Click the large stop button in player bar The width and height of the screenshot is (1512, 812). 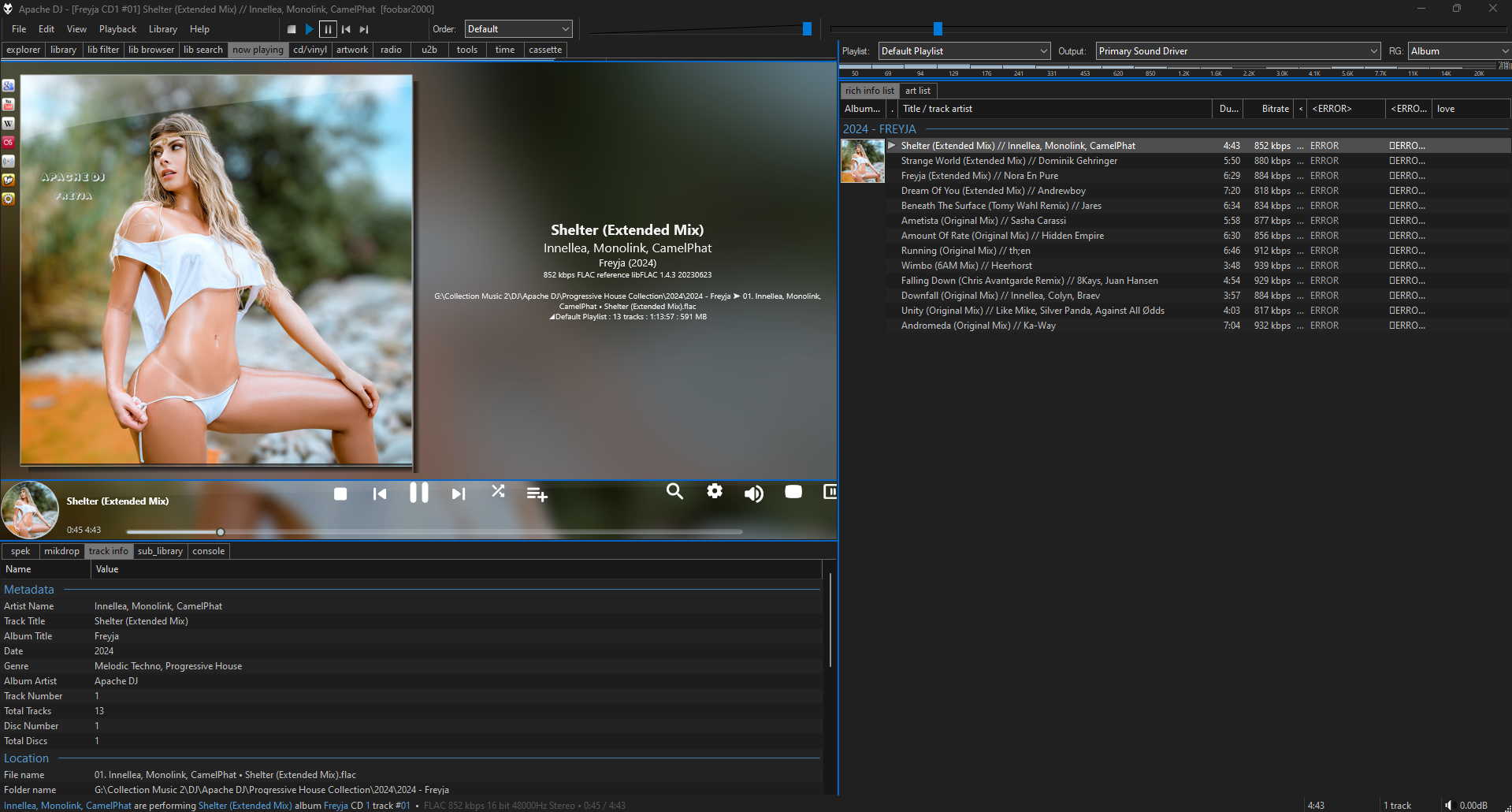point(340,494)
